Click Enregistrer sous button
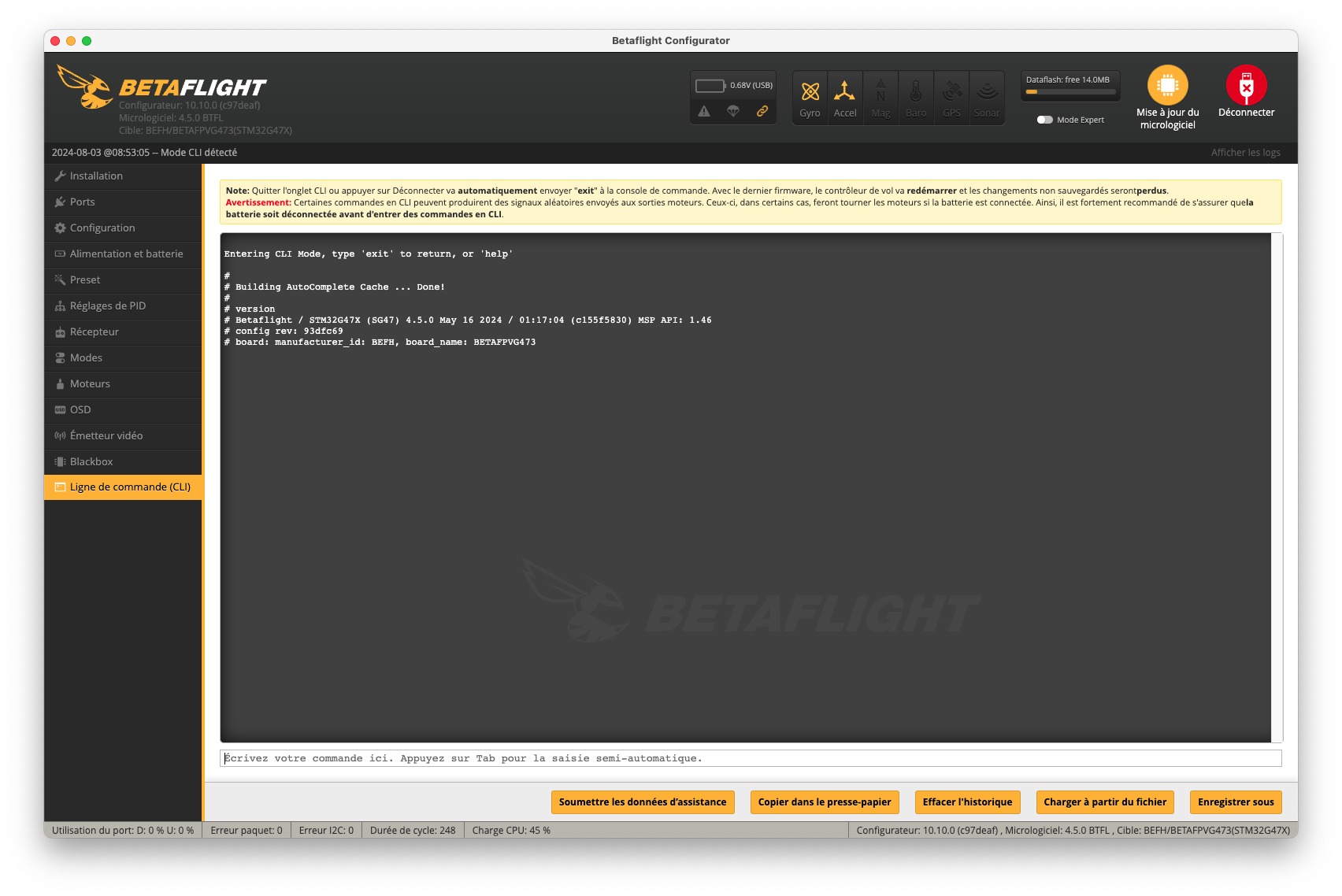The image size is (1342, 896). point(1236,802)
